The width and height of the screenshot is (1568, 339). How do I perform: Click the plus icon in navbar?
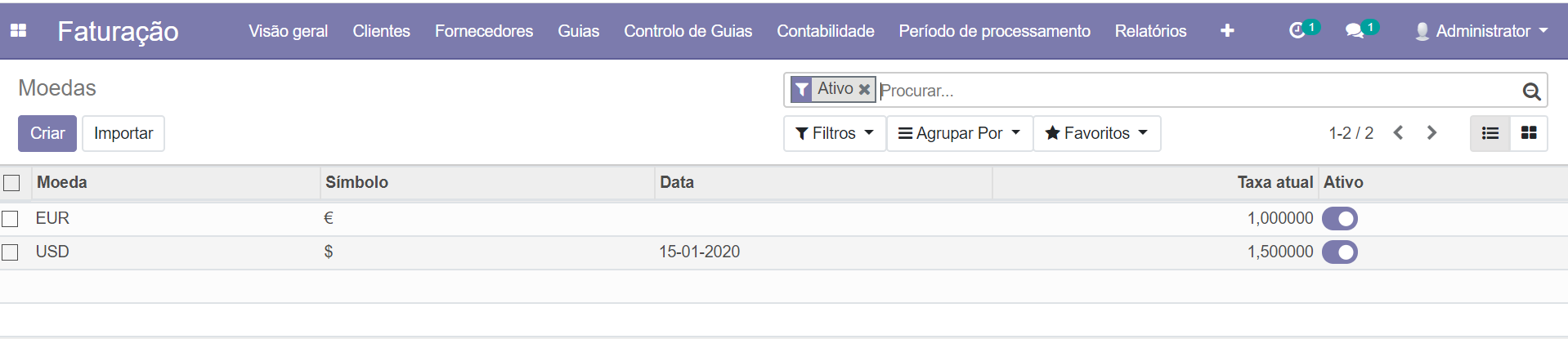coord(1227,31)
